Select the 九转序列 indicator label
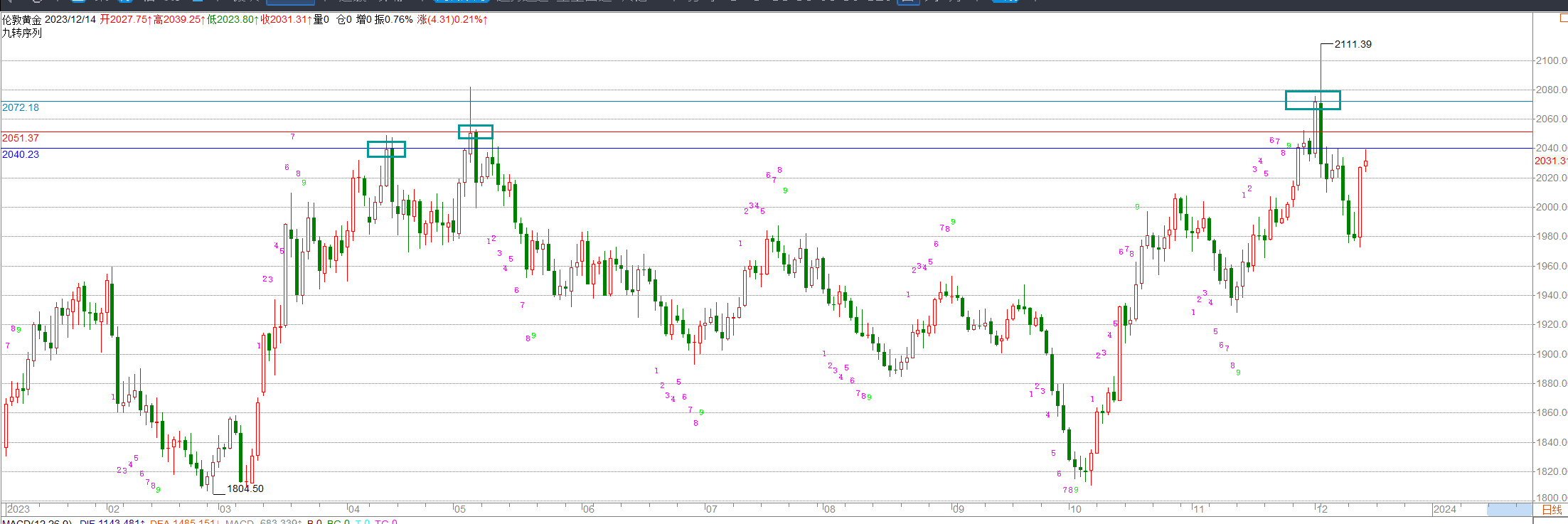 click(22, 33)
